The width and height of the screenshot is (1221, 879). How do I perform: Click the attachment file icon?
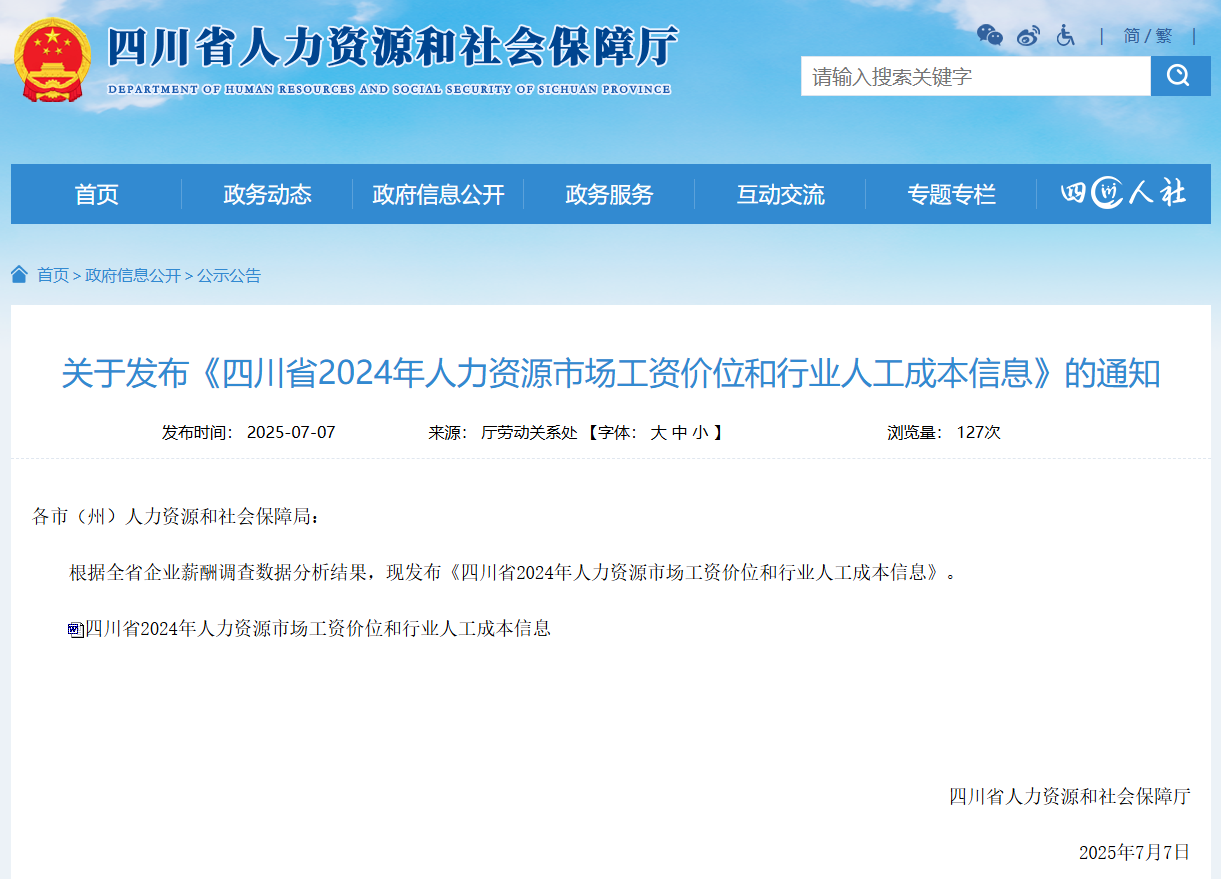(x=75, y=629)
